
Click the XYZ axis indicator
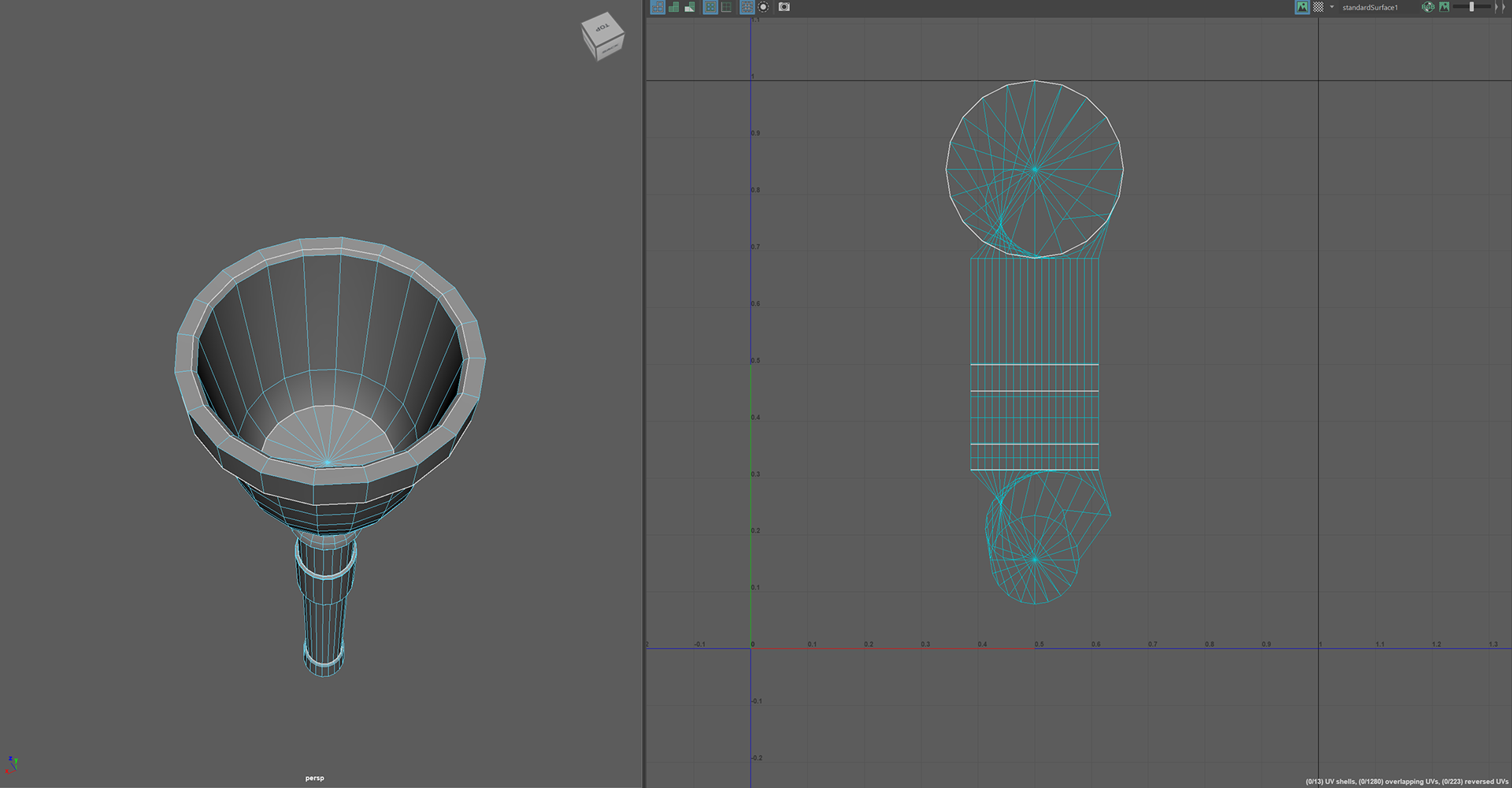12,764
